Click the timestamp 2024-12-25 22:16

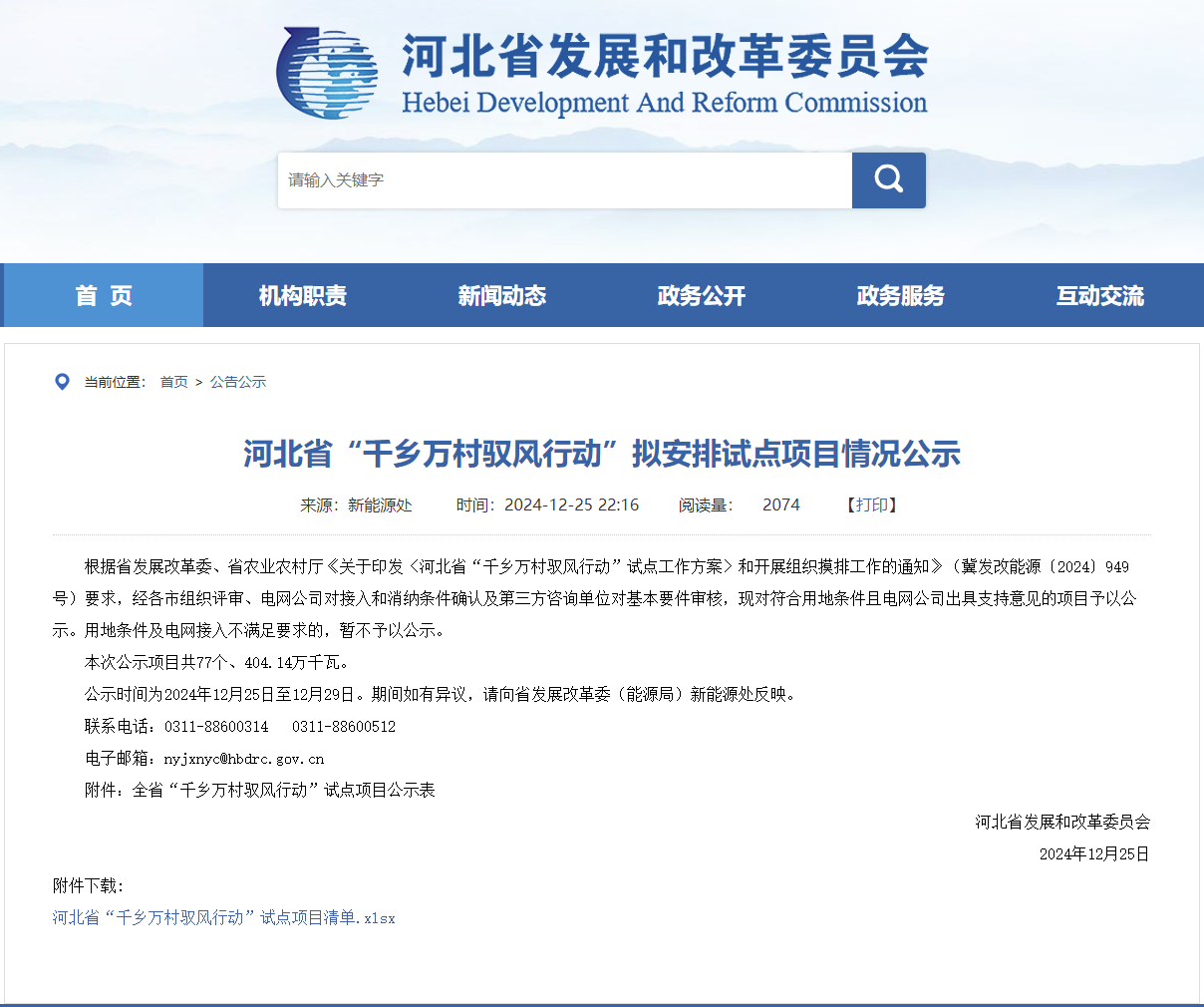point(571,505)
